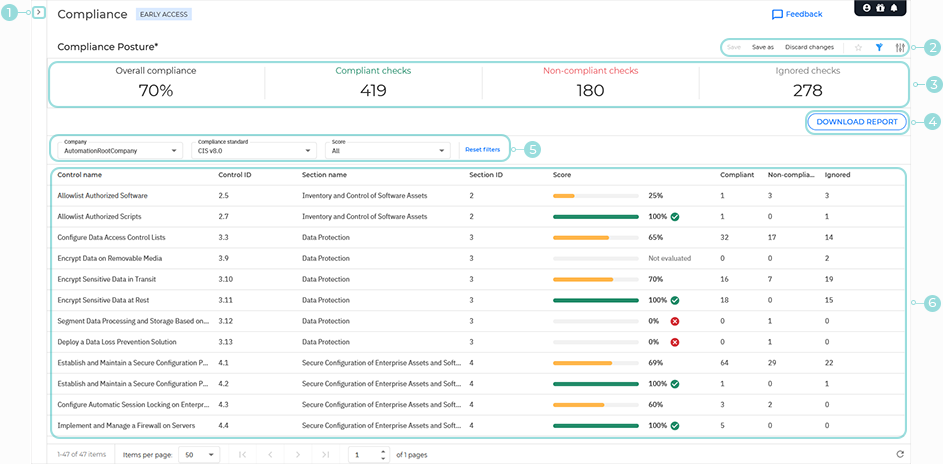Select Allowlist Authorized Software row name
Image resolution: width=943 pixels, height=464 pixels.
pyautogui.click(x=102, y=195)
